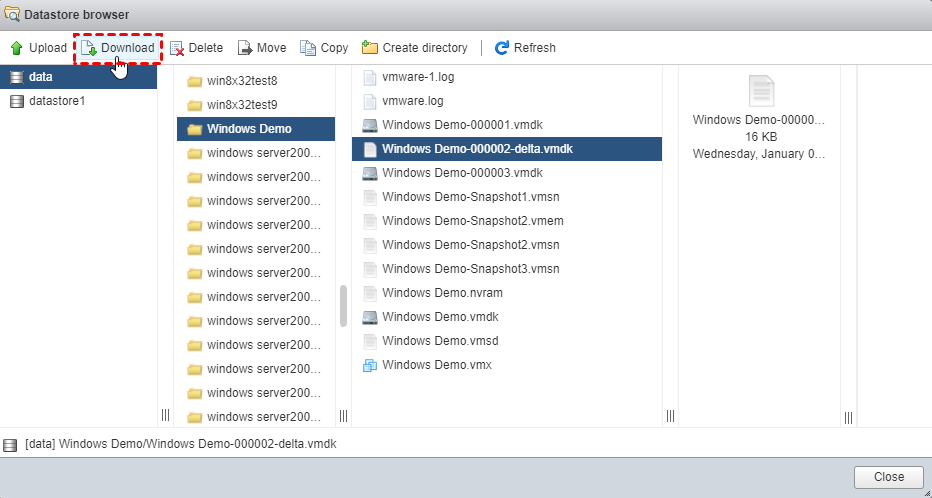Click the Download toolbar button

[x=118, y=48]
